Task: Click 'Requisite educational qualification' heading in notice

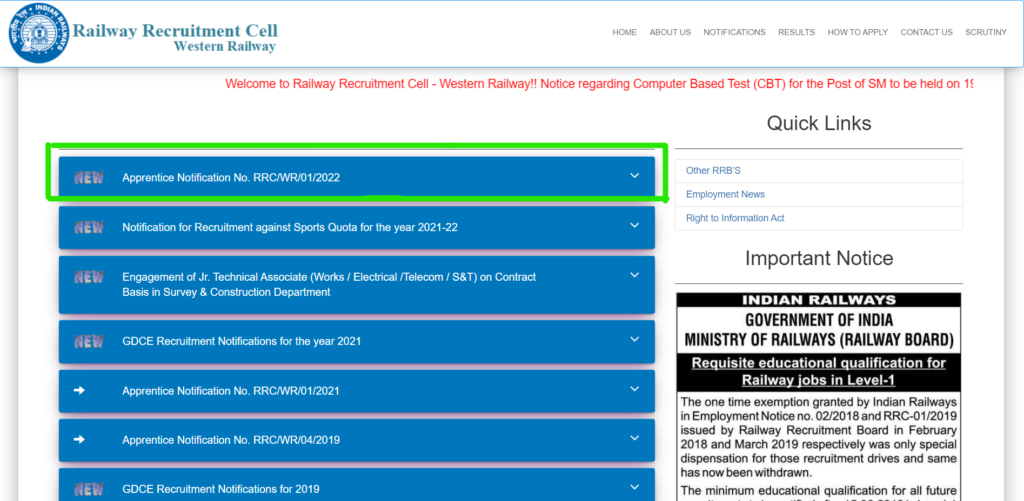Action: [819, 371]
